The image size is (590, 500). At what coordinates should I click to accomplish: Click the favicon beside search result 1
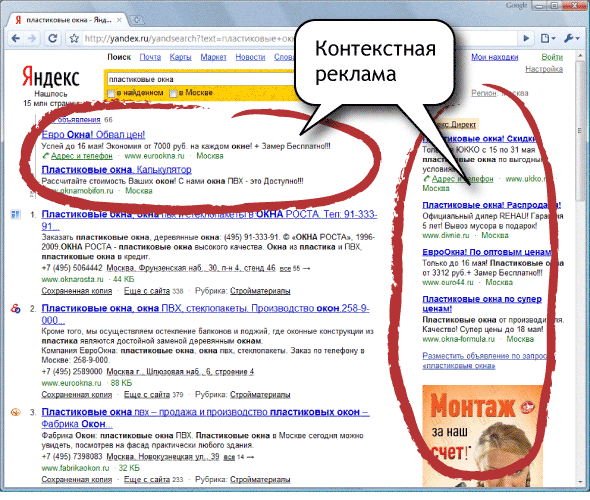(x=15, y=215)
